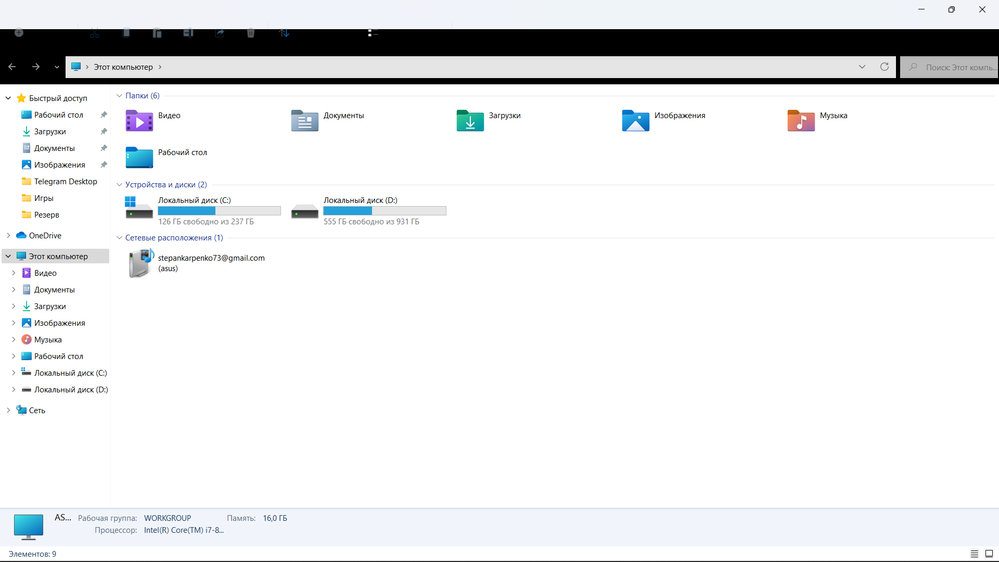This screenshot has width=999, height=562.
Task: Click the 16,0 ГБ memory value
Action: coord(275,518)
